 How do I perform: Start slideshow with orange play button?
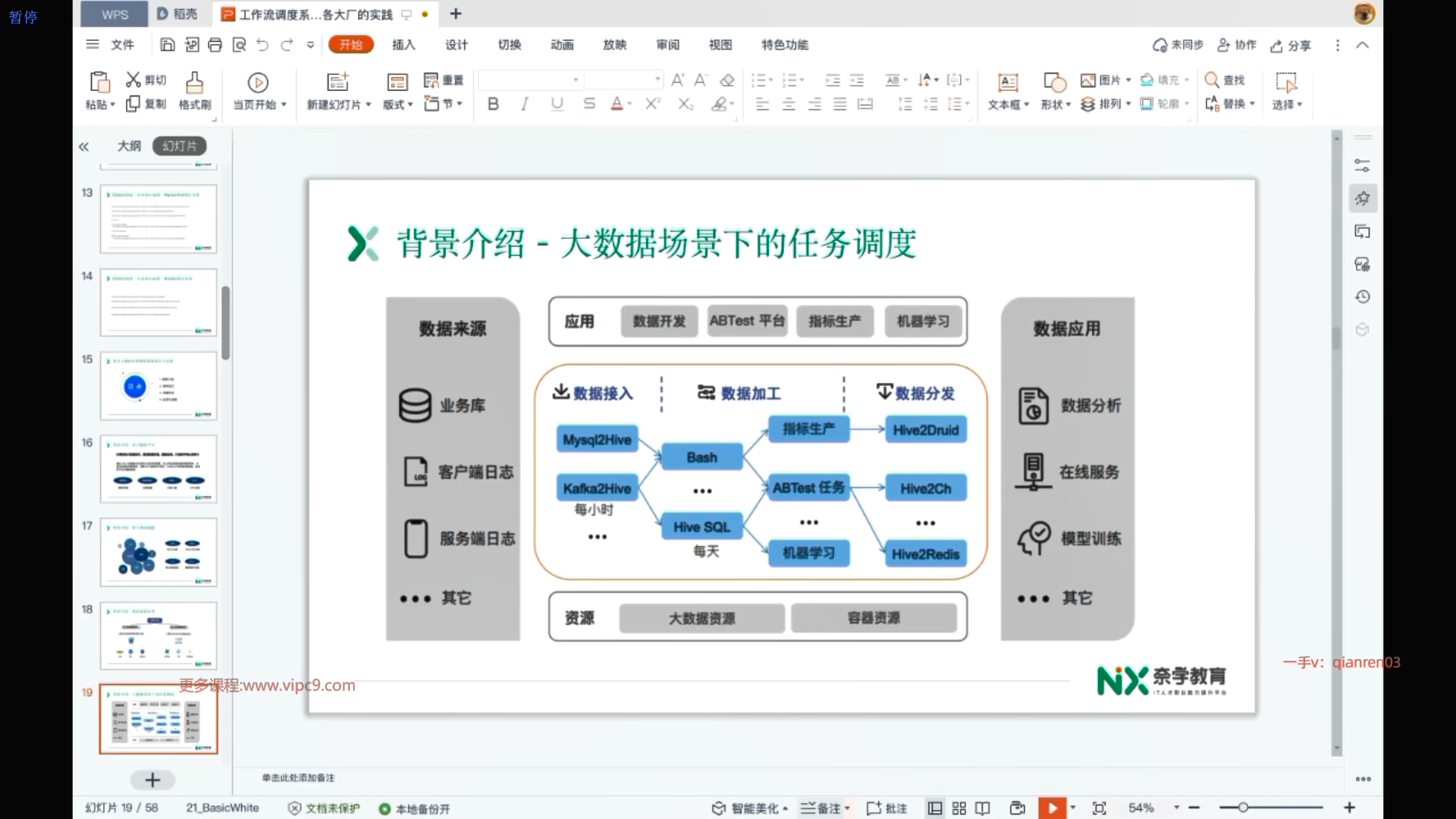click(1052, 808)
